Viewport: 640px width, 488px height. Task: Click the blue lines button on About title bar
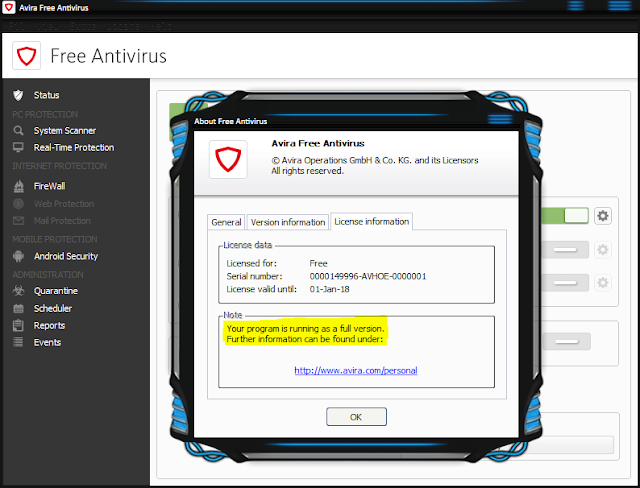click(x=500, y=119)
